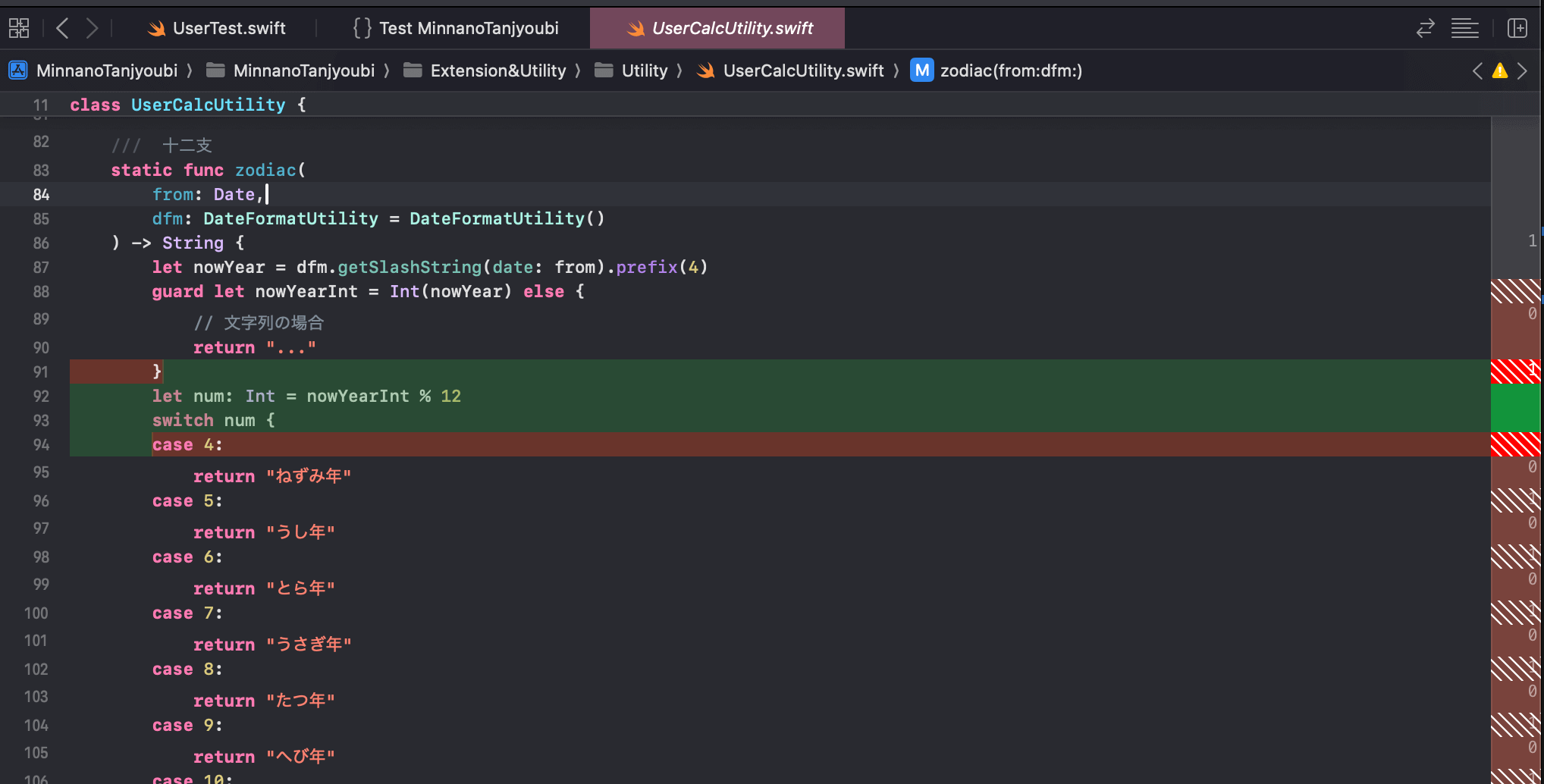Click the prefix call on line 87

[x=647, y=267]
